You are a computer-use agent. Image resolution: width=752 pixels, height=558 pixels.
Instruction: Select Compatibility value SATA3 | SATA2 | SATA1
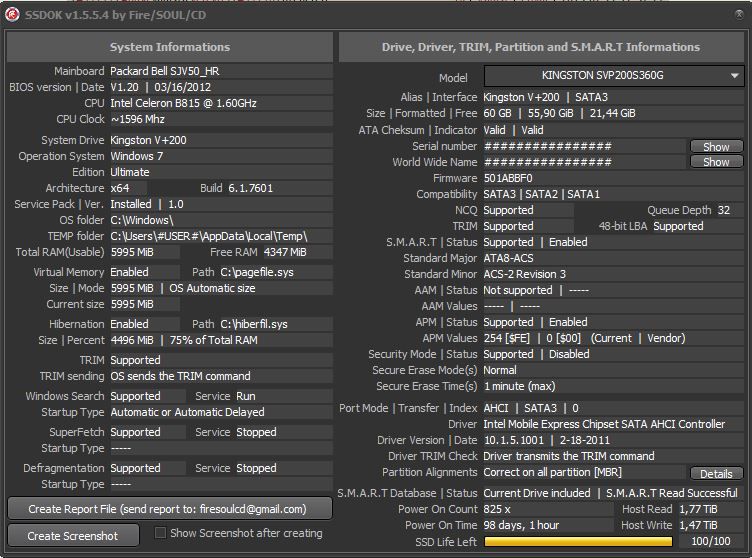[x=541, y=194]
